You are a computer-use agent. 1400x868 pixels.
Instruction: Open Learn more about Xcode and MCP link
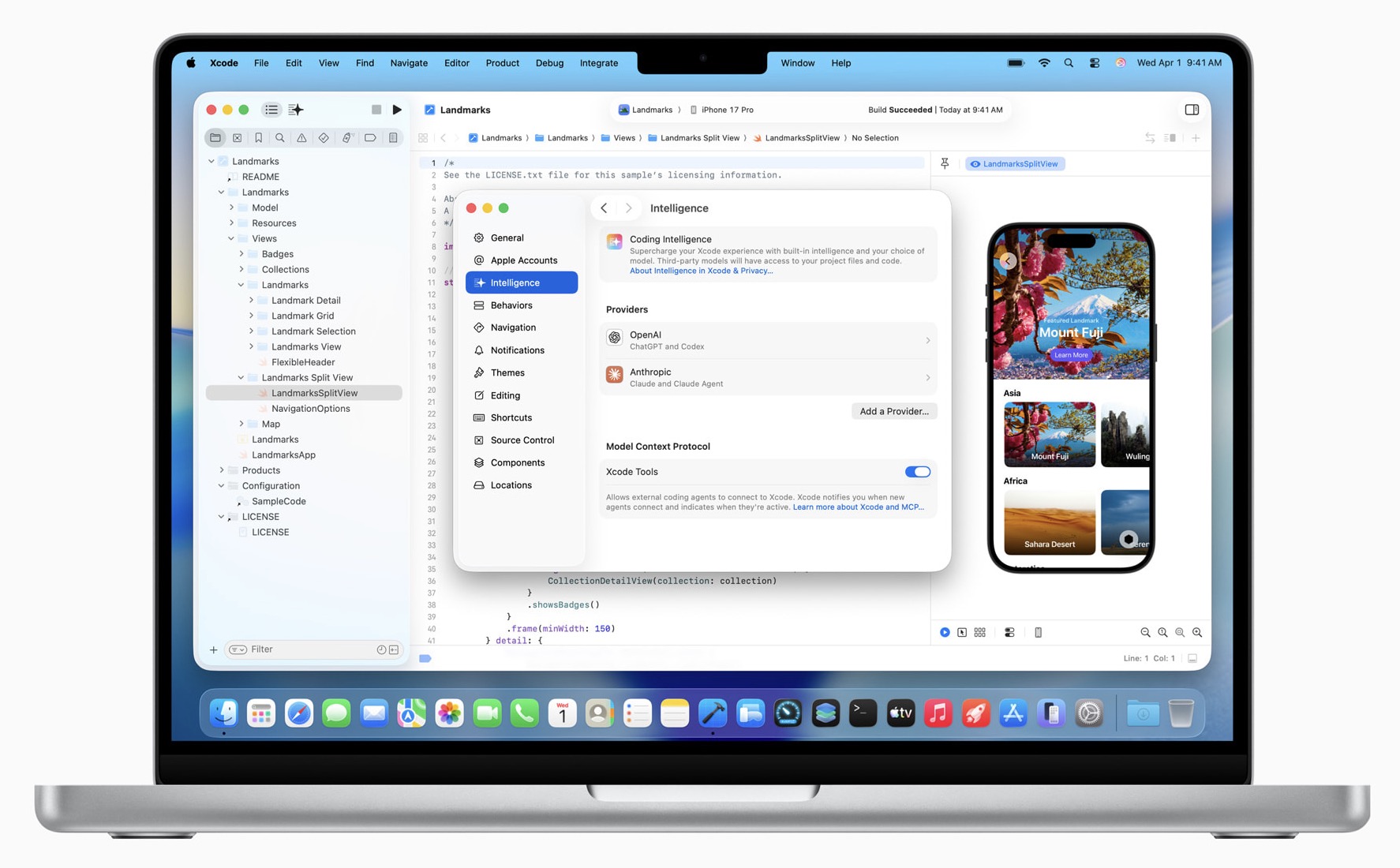(x=858, y=507)
